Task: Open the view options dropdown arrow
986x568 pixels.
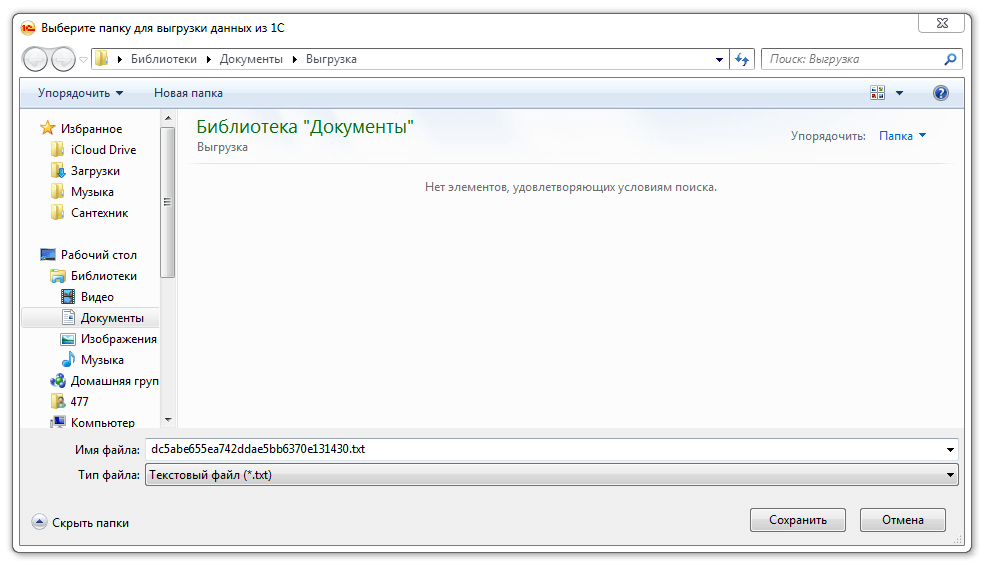Action: tap(899, 93)
